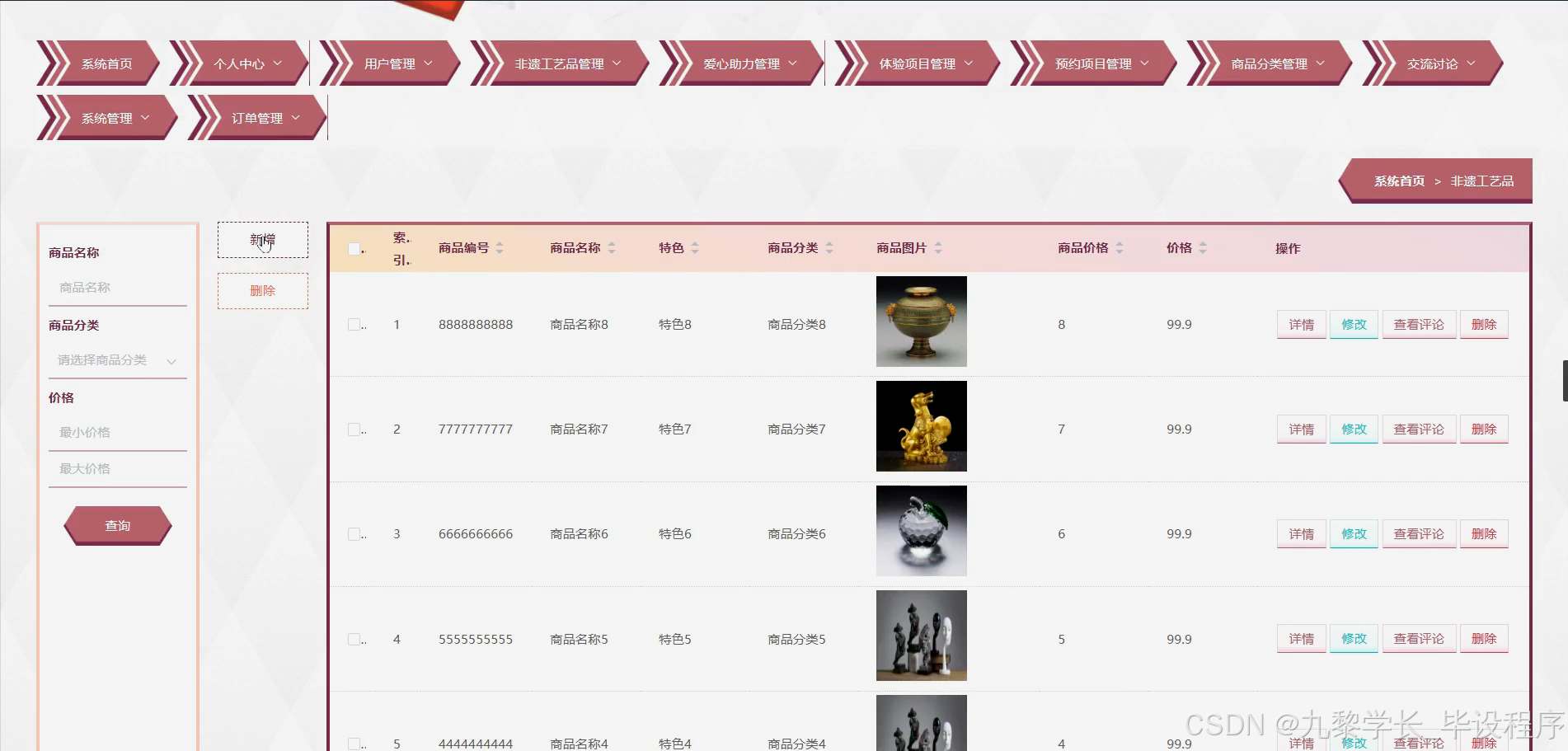Expand 用户管理 menu

(x=390, y=63)
